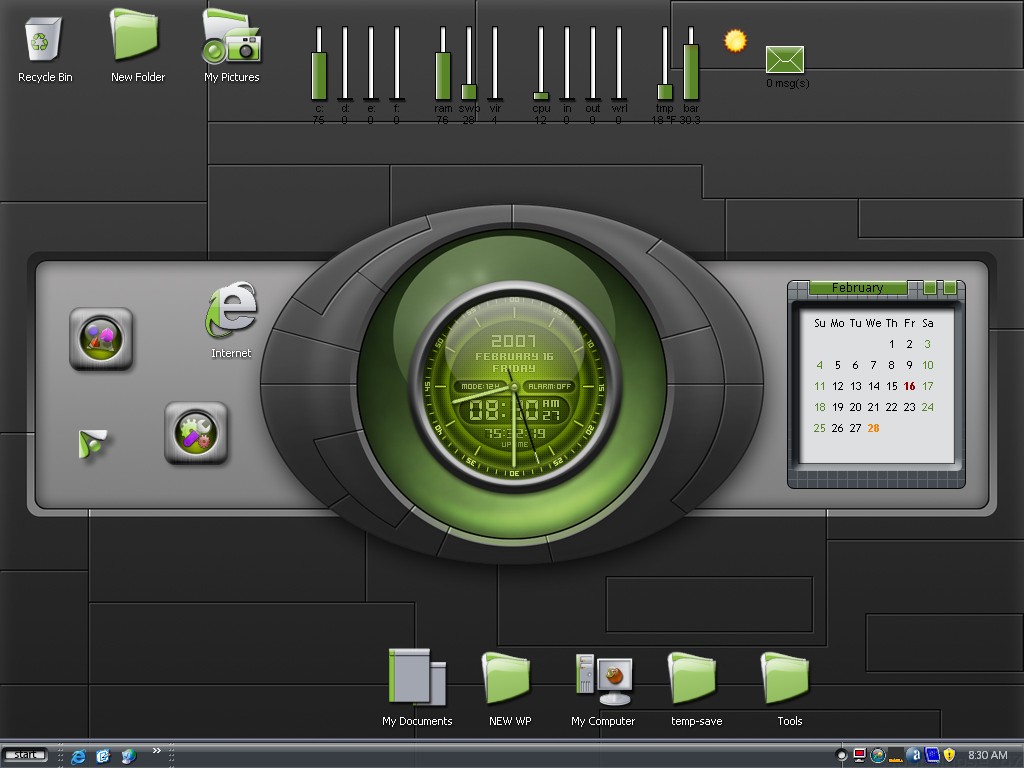1024x768 pixels.
Task: Click the sun weather icon
Action: click(735, 40)
